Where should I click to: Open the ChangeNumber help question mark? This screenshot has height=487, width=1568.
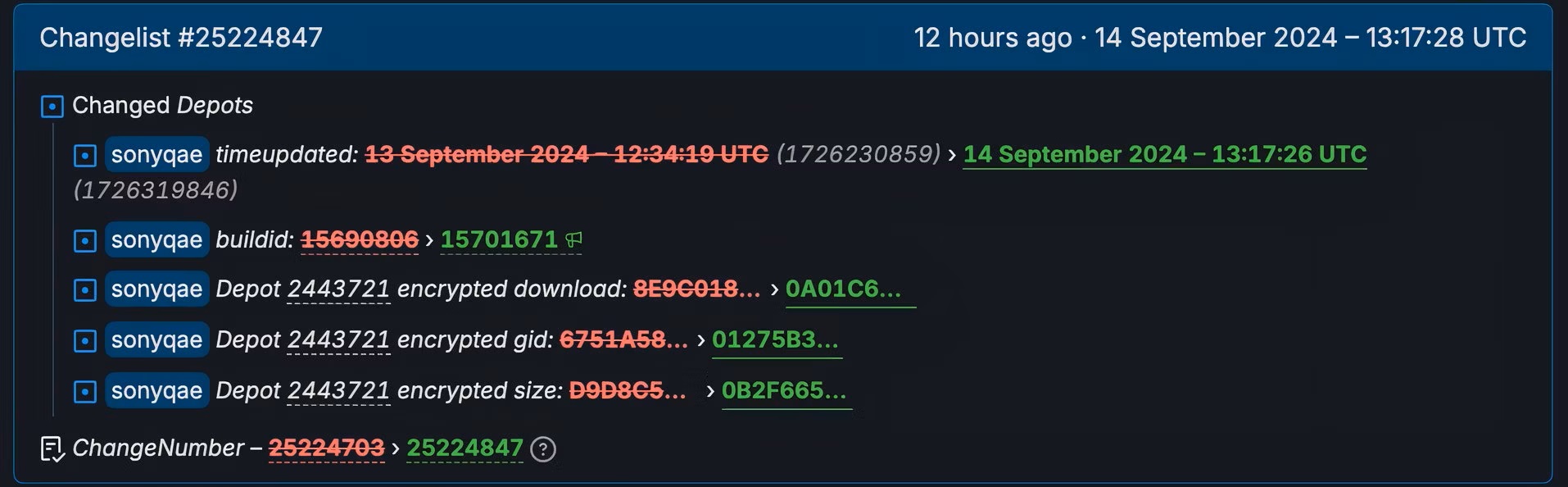[x=543, y=449]
